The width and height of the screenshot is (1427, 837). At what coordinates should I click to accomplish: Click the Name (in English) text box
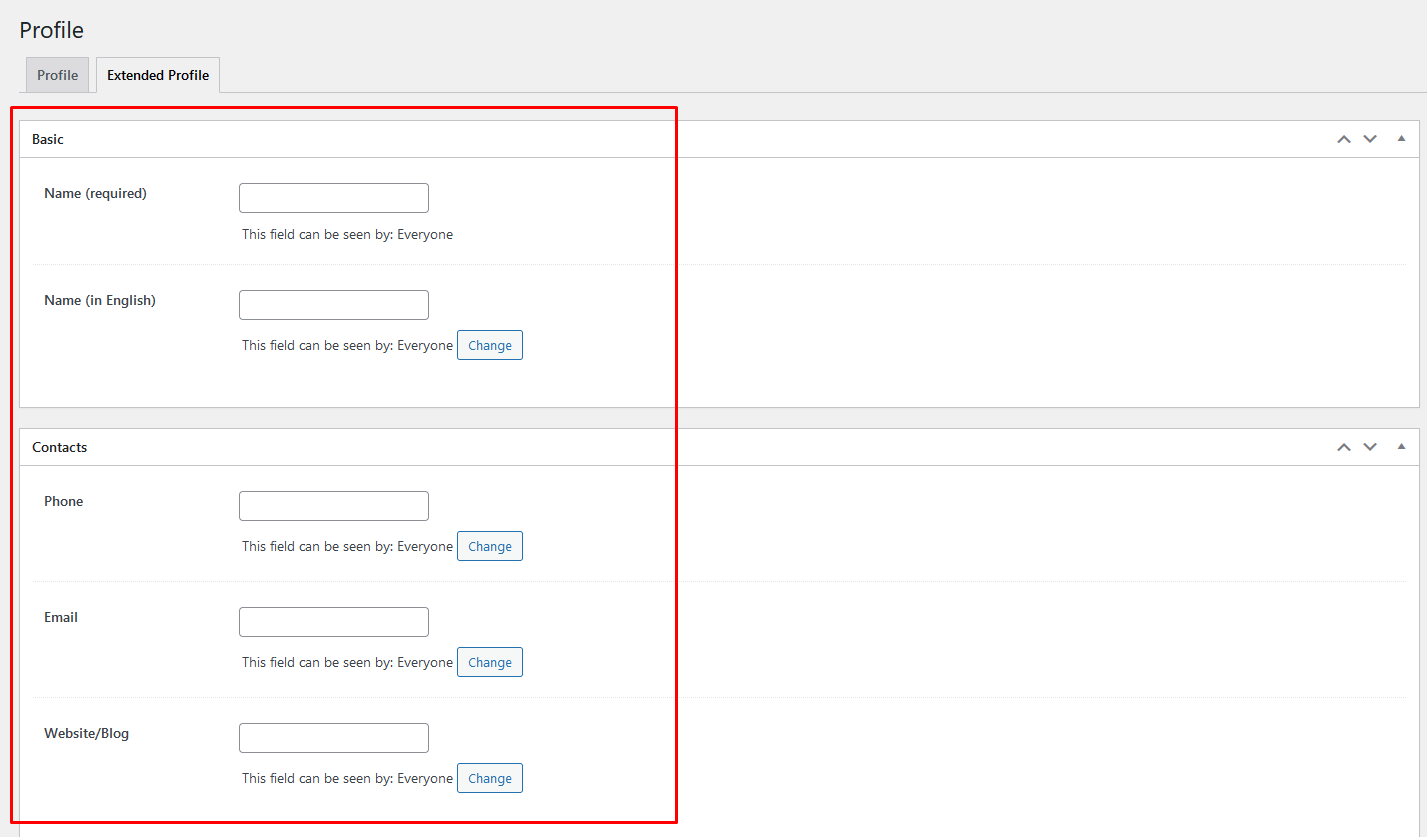334,305
